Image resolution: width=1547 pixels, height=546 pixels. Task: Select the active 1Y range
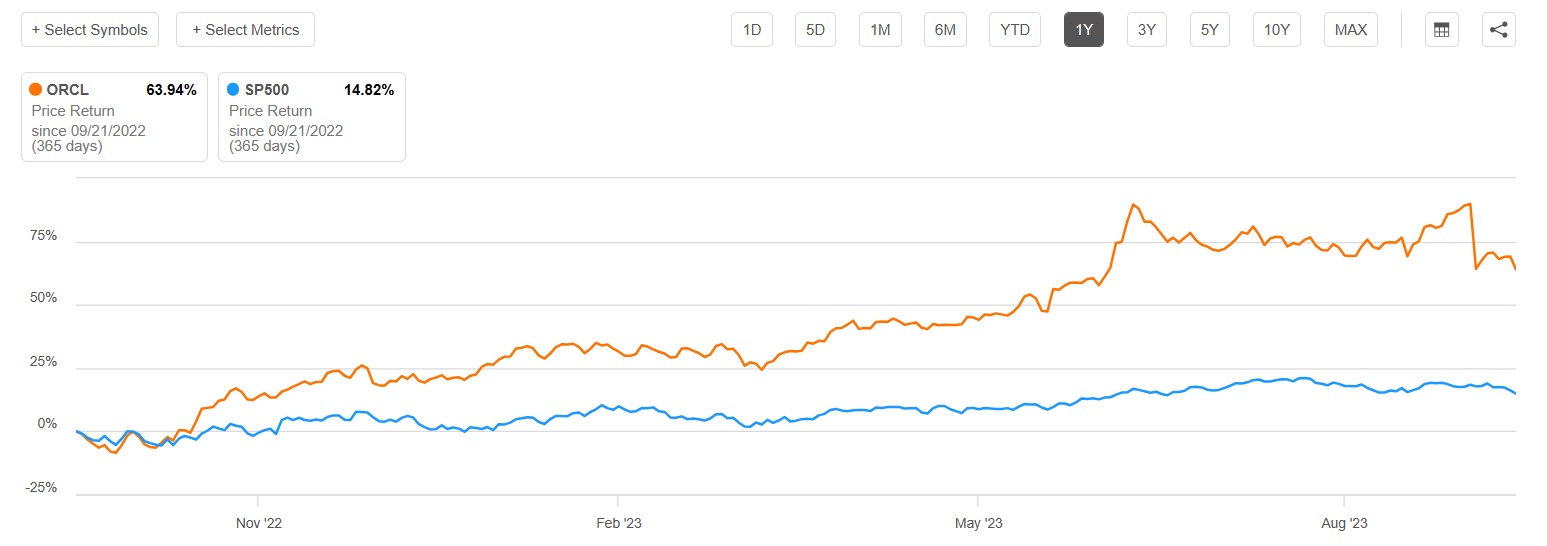click(x=1084, y=30)
